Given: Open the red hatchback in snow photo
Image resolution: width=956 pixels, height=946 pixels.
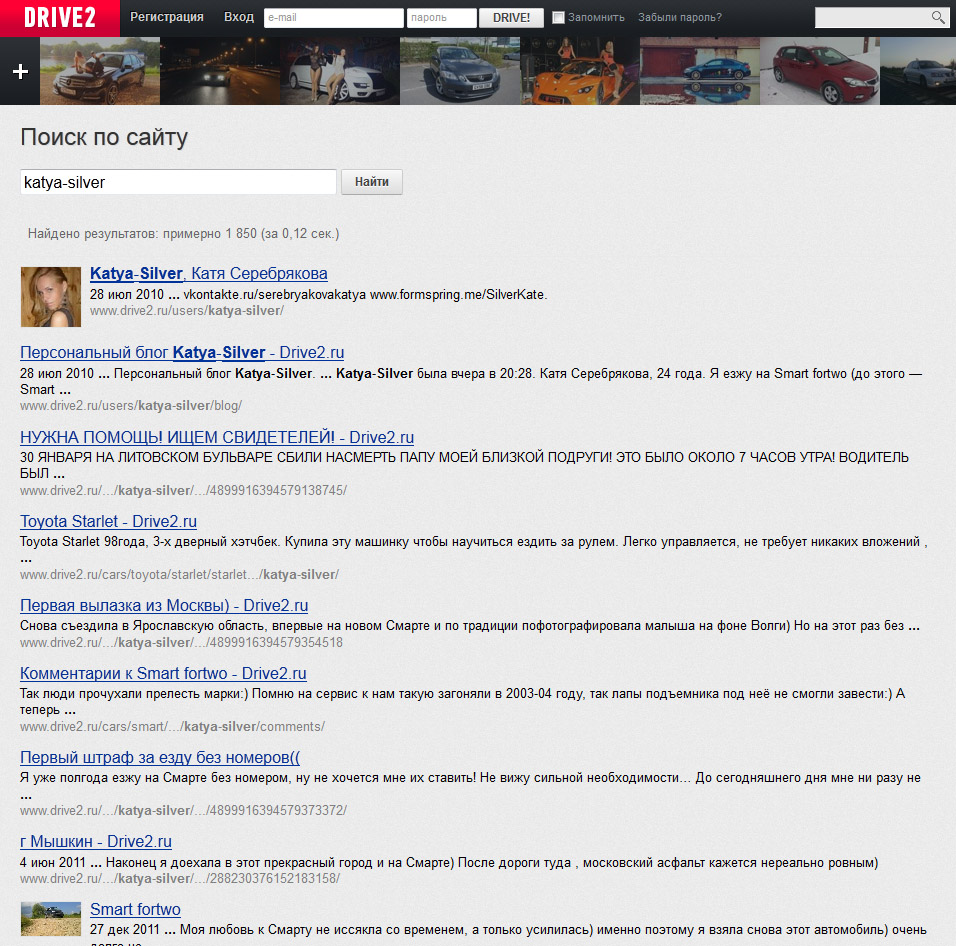Looking at the screenshot, I should [x=820, y=71].
